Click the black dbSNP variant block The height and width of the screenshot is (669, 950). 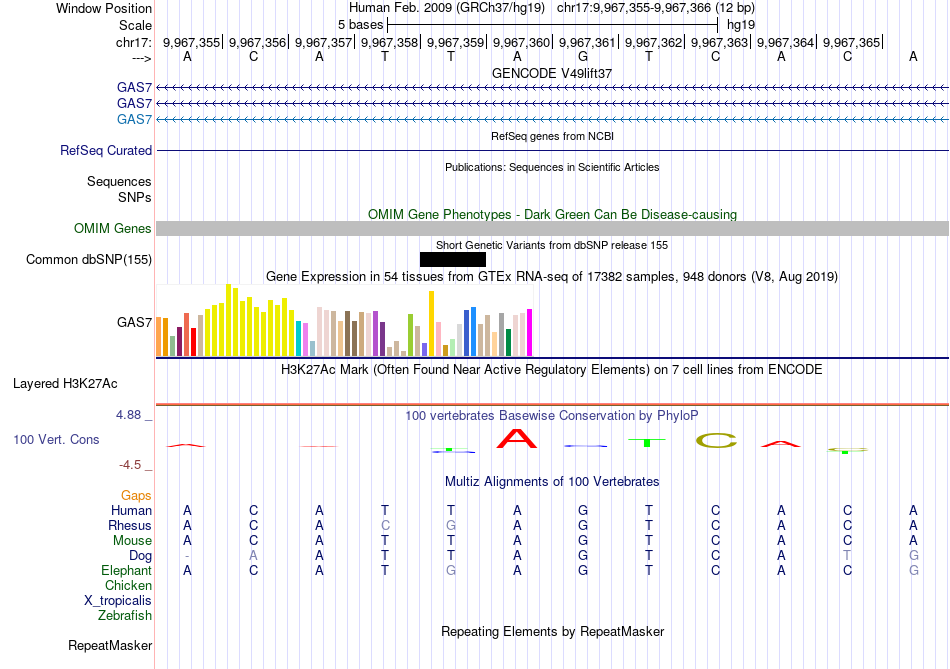pos(453,259)
